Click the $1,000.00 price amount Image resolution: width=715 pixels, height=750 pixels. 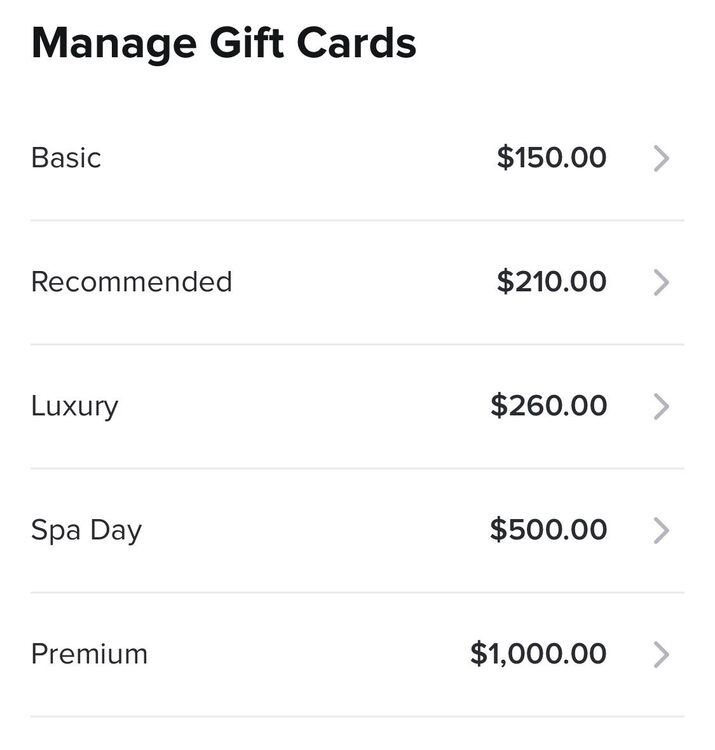pos(538,654)
